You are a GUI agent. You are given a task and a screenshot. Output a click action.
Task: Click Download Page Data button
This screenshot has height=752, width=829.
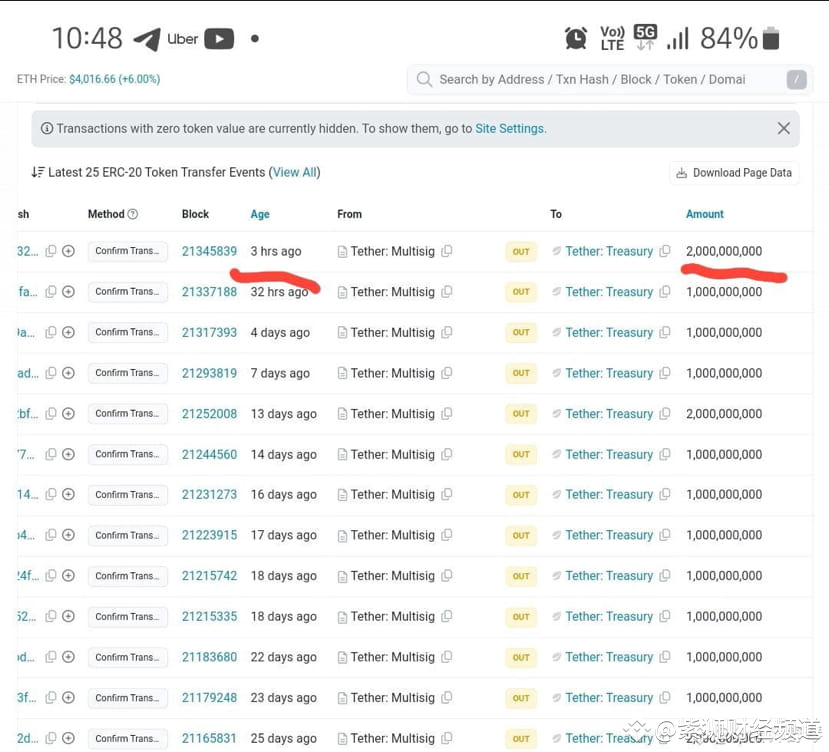tap(734, 173)
